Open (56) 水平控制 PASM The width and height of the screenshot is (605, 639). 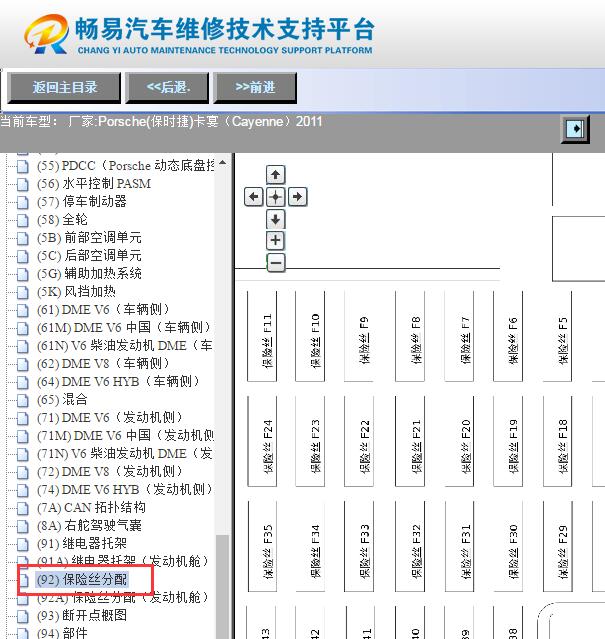tap(94, 184)
